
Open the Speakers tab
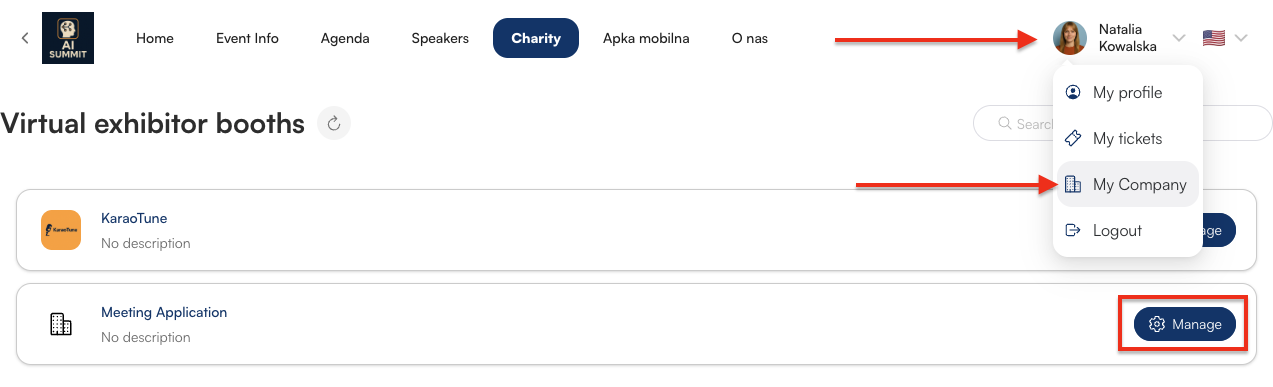(440, 38)
